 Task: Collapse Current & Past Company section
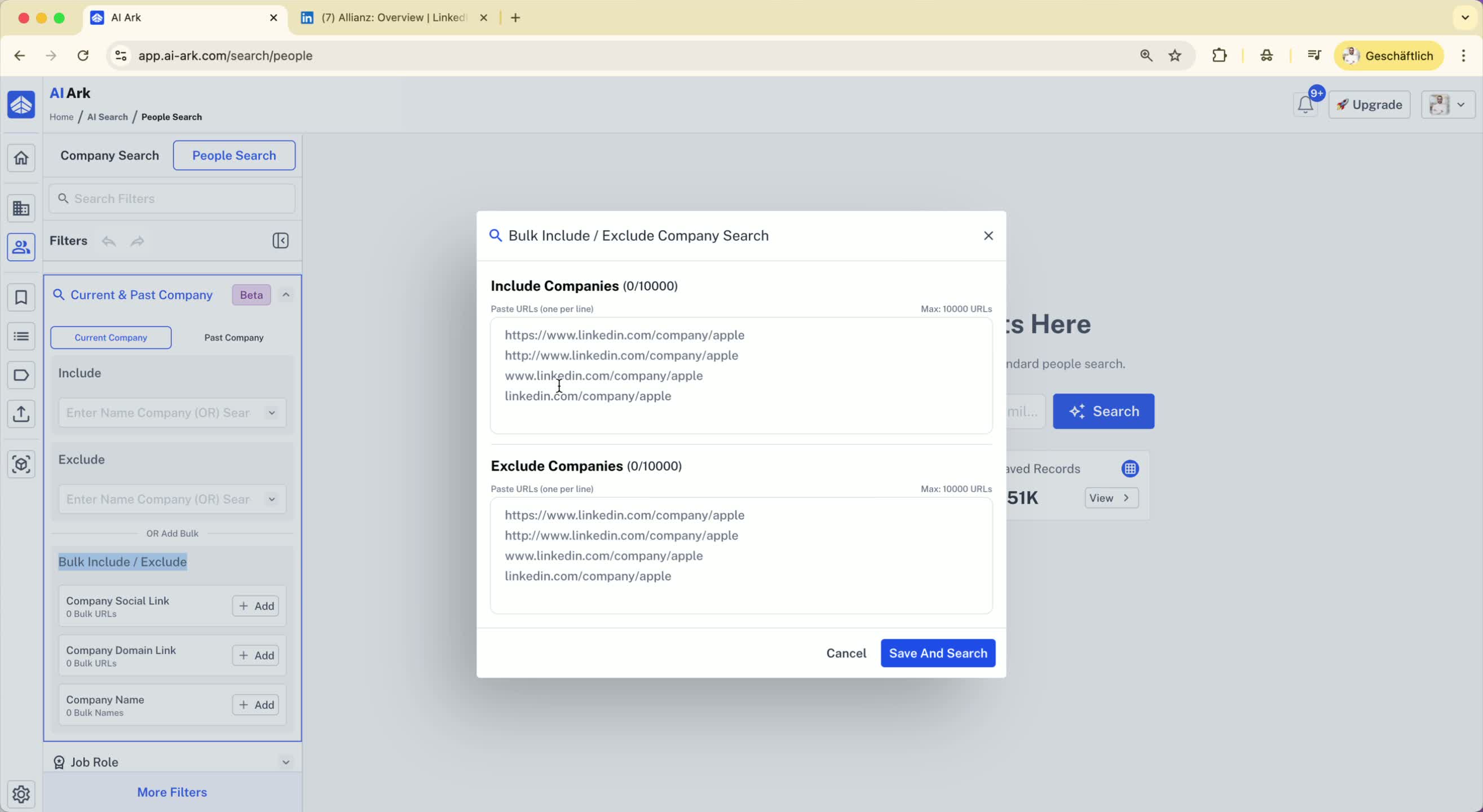coord(285,295)
